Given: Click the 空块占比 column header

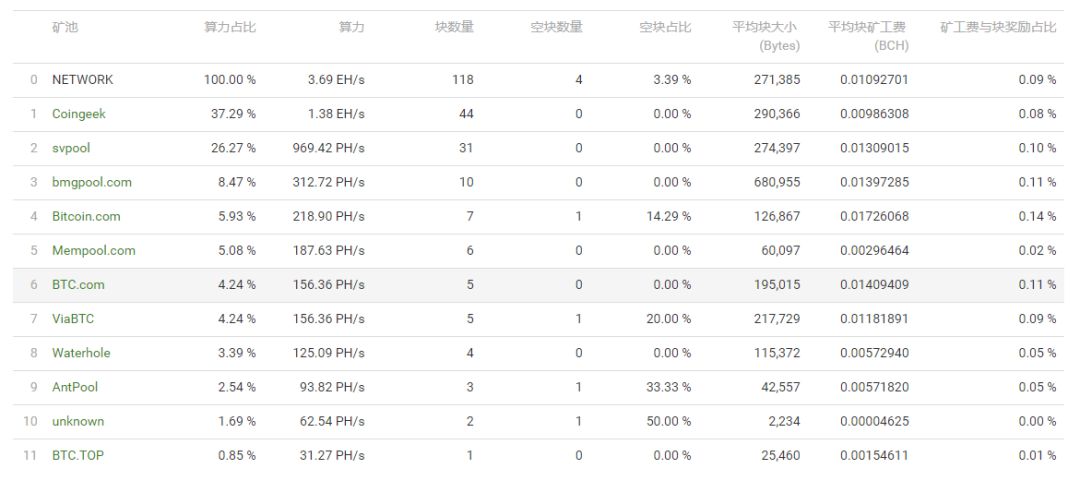Looking at the screenshot, I should (665, 28).
